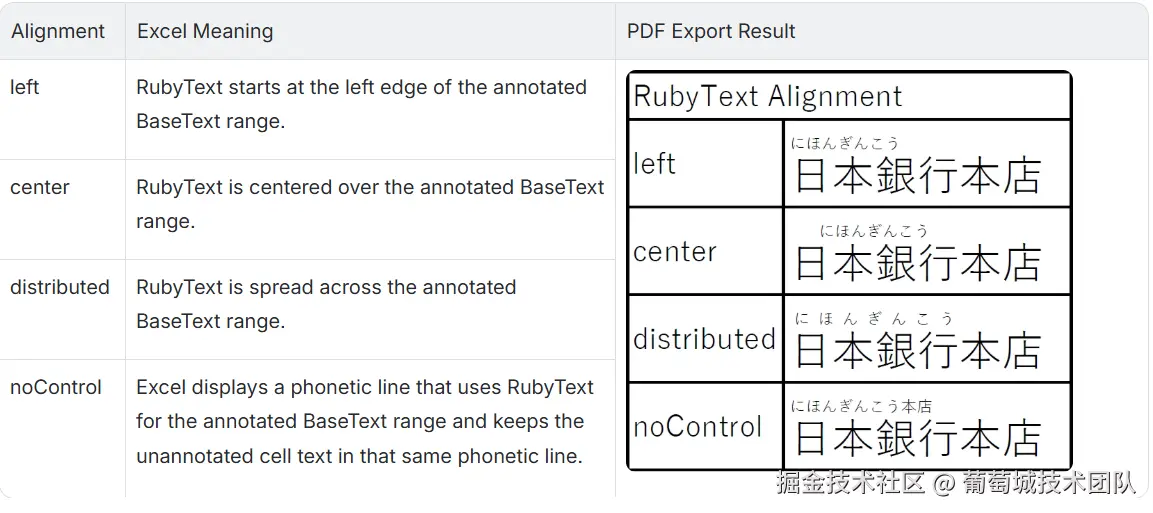Click the PDF Export Result header
Viewport: 1153px width, 513px height.
711,32
